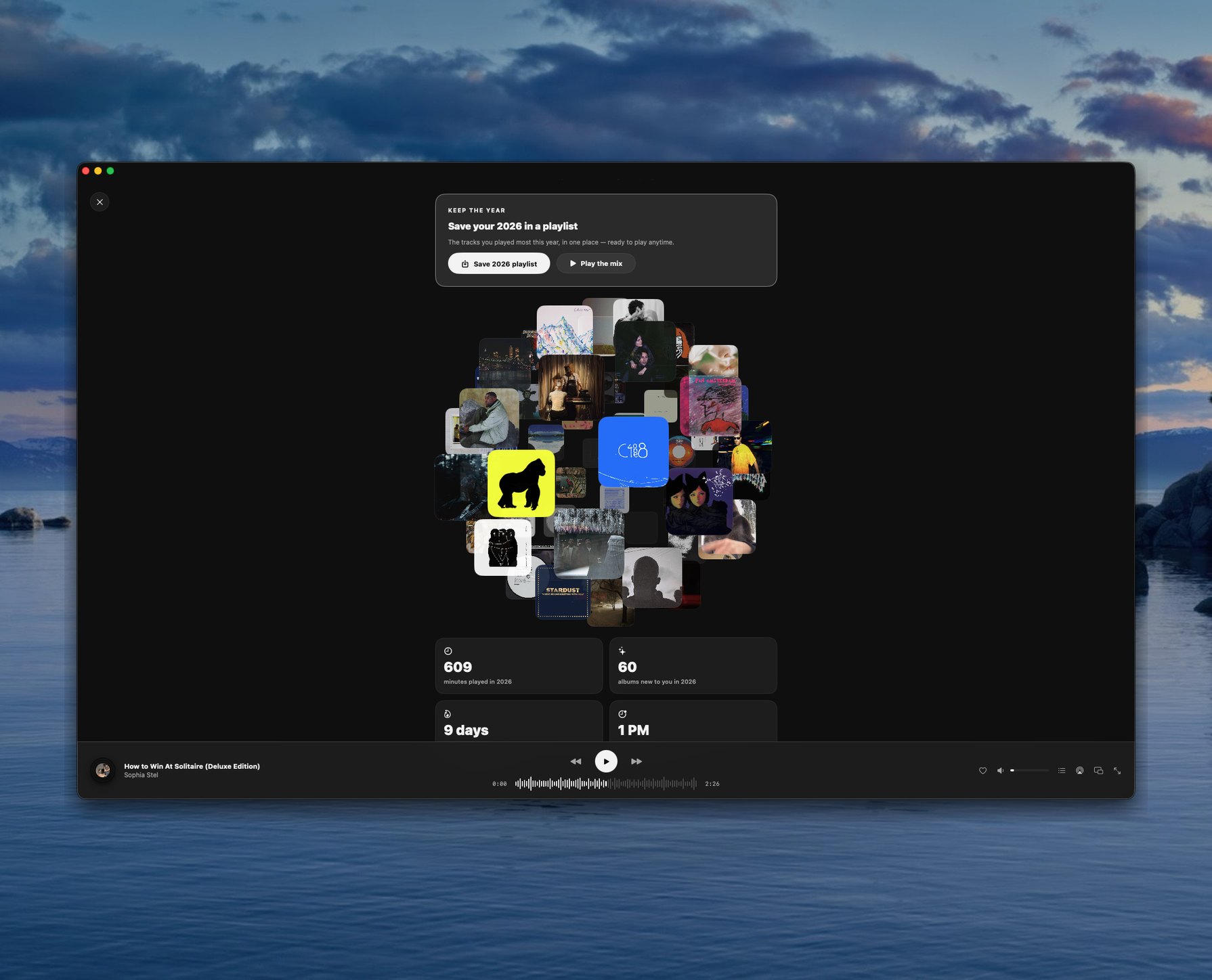Click the track title How to Win At Solitaire
Viewport: 1212px width, 980px height.
(x=192, y=766)
